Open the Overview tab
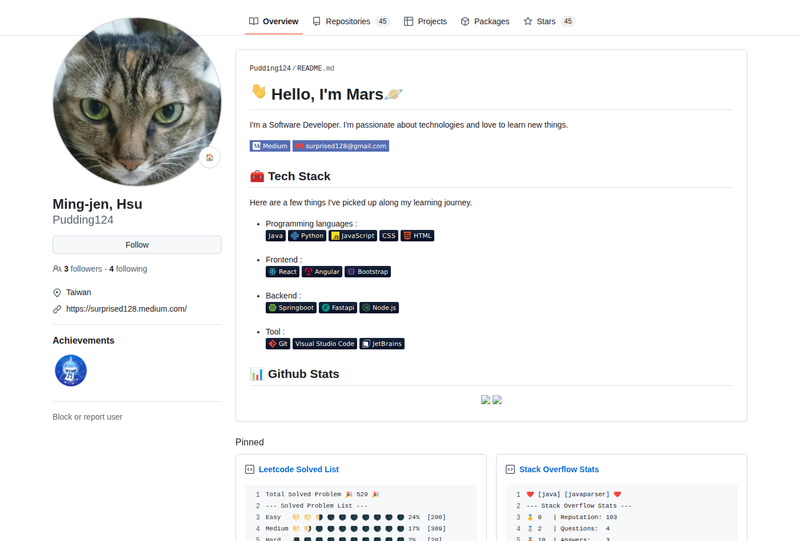The image size is (800, 541). (x=273, y=21)
